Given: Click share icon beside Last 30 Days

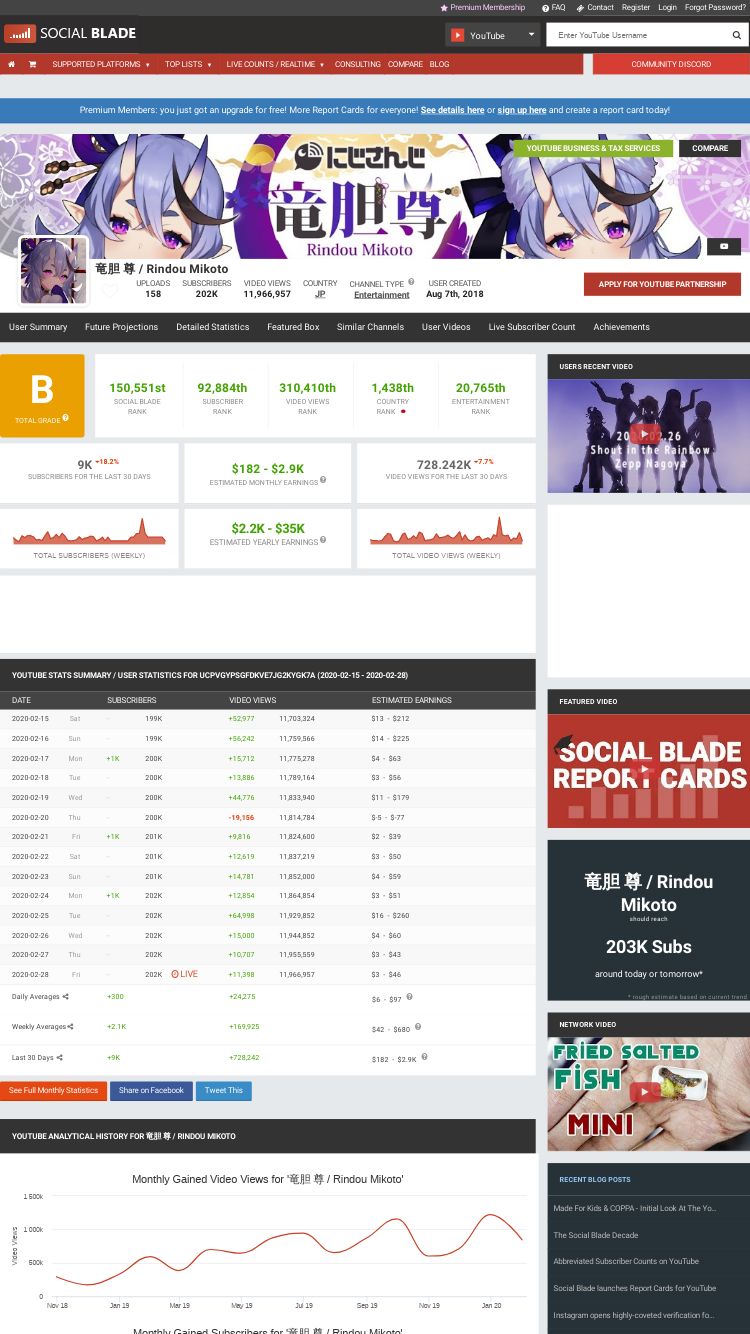Looking at the screenshot, I should [x=59, y=1057].
